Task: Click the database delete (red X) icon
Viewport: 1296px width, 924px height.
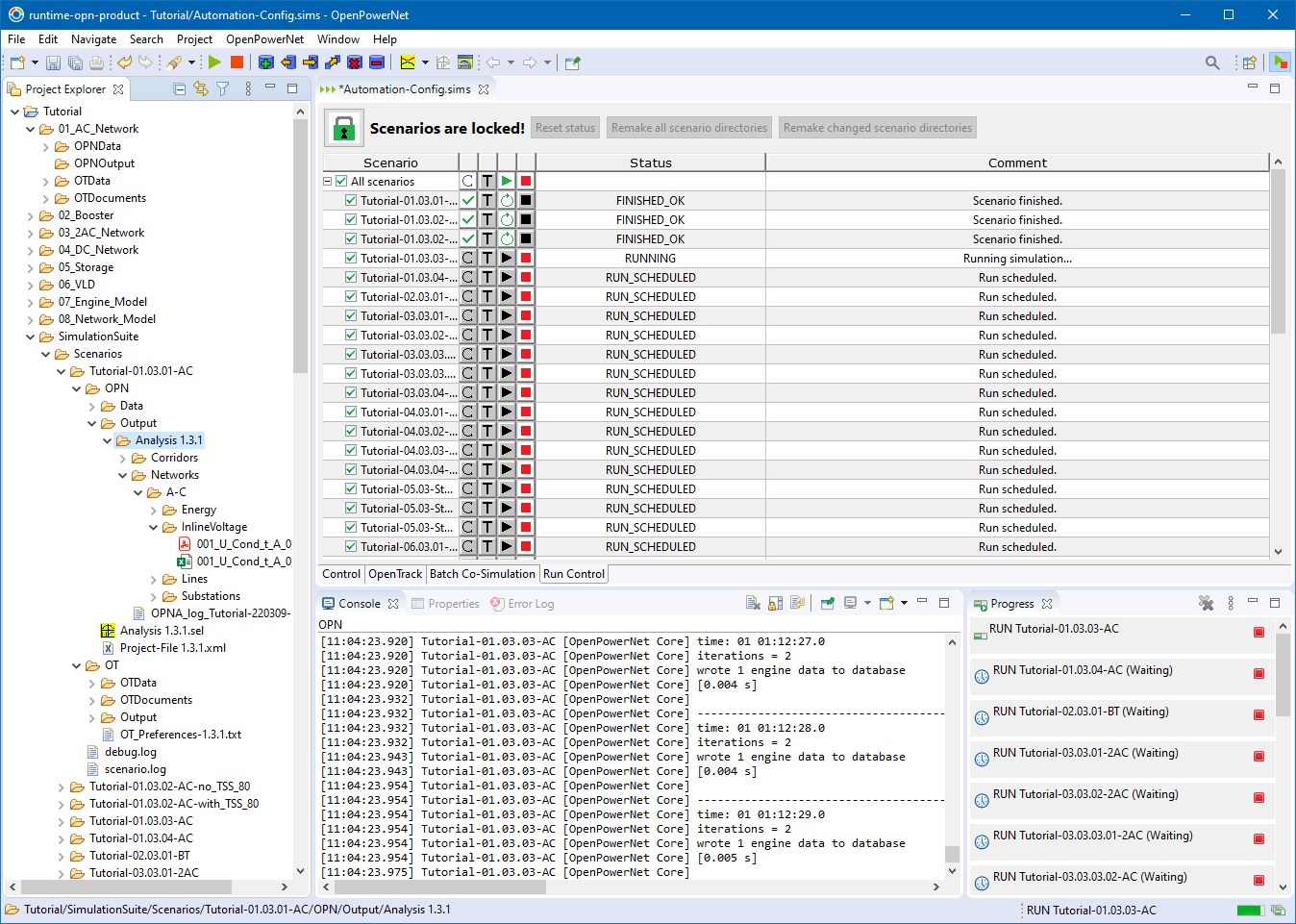Action: pyautogui.click(x=354, y=62)
